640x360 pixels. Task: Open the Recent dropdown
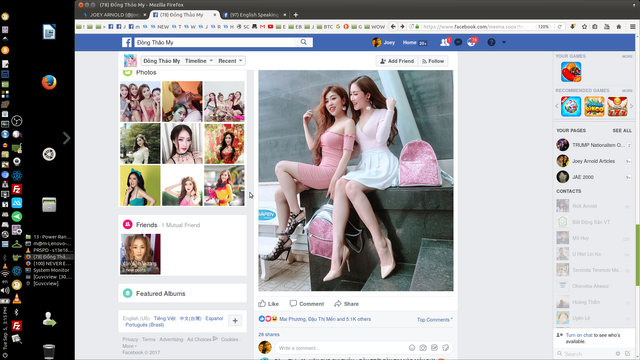pos(230,61)
